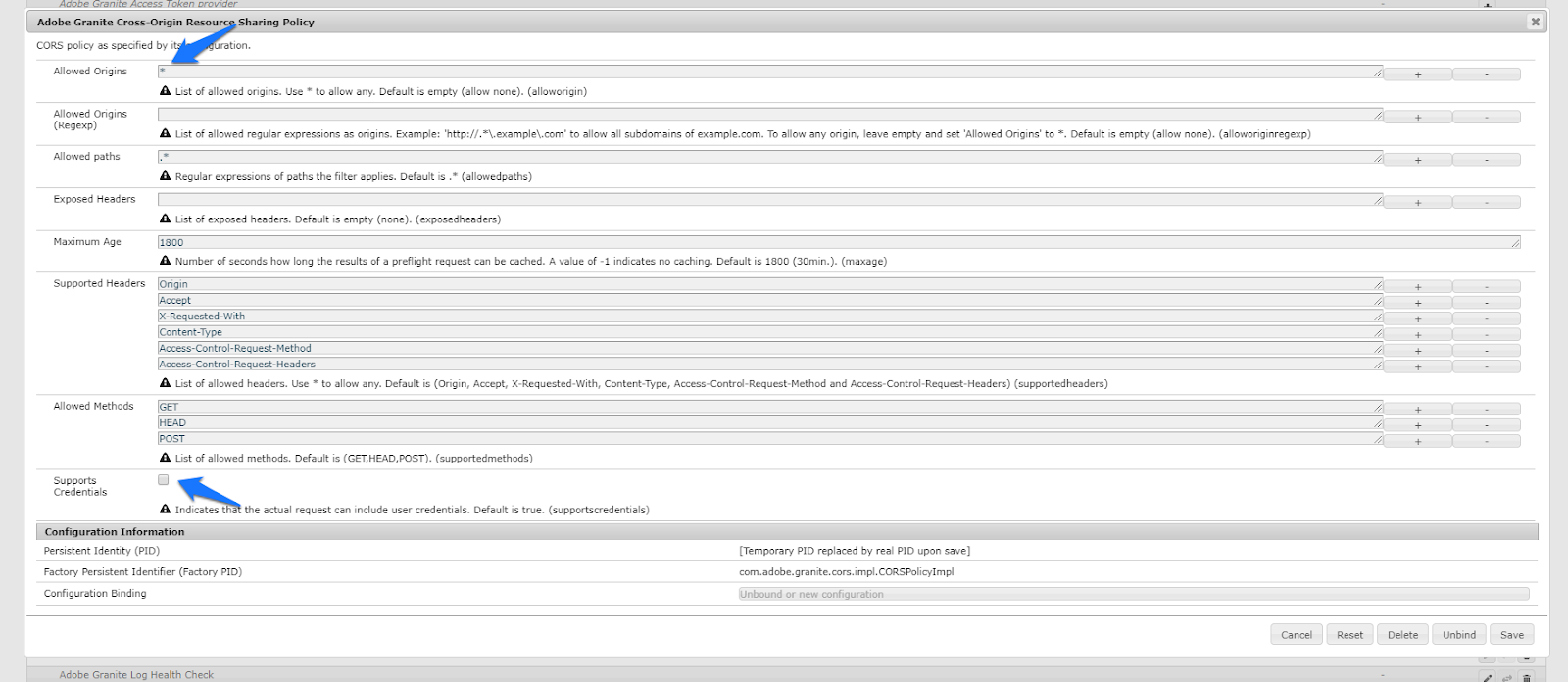Edit the Accept supported header field
Screen dimensions: 1568x682
(x=770, y=301)
